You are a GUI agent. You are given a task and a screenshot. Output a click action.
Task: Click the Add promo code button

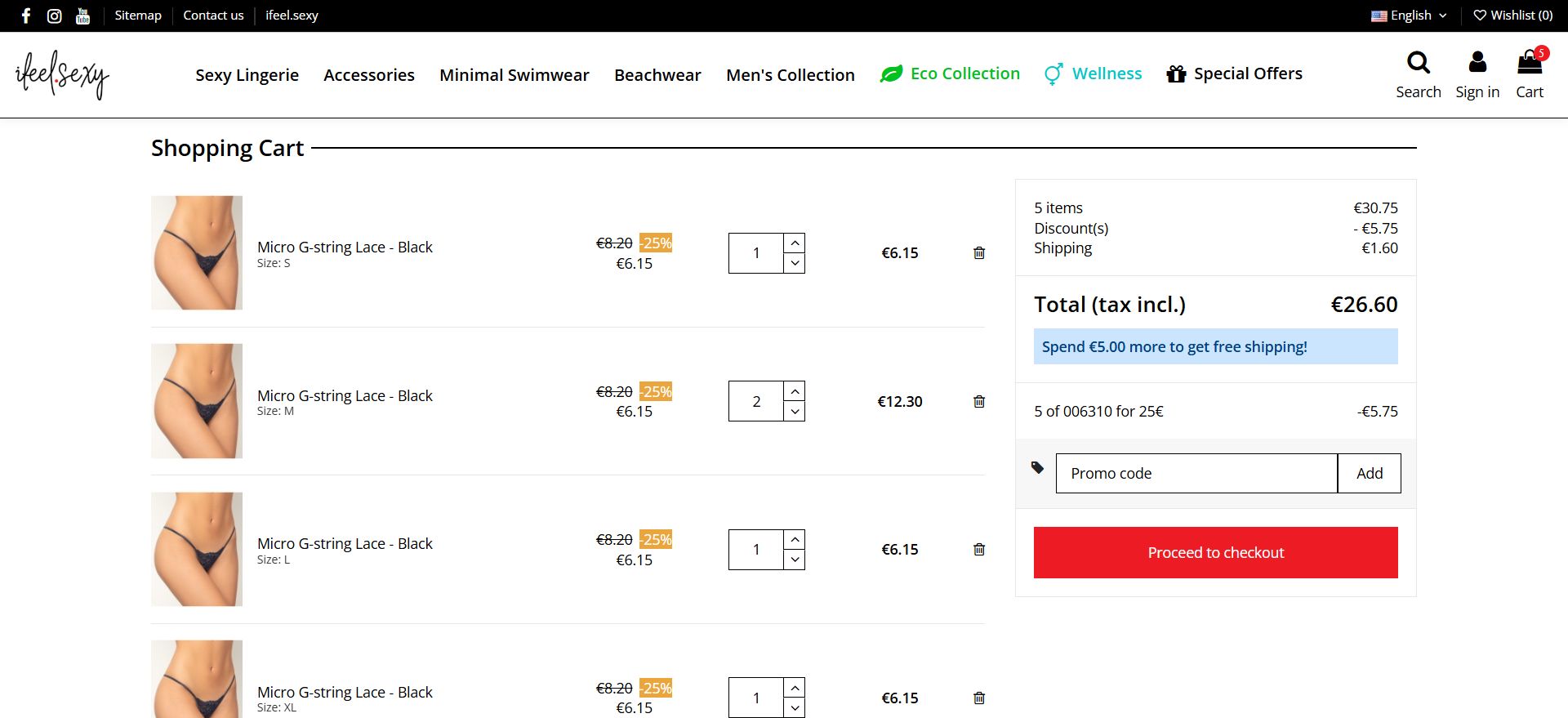[x=1369, y=474]
